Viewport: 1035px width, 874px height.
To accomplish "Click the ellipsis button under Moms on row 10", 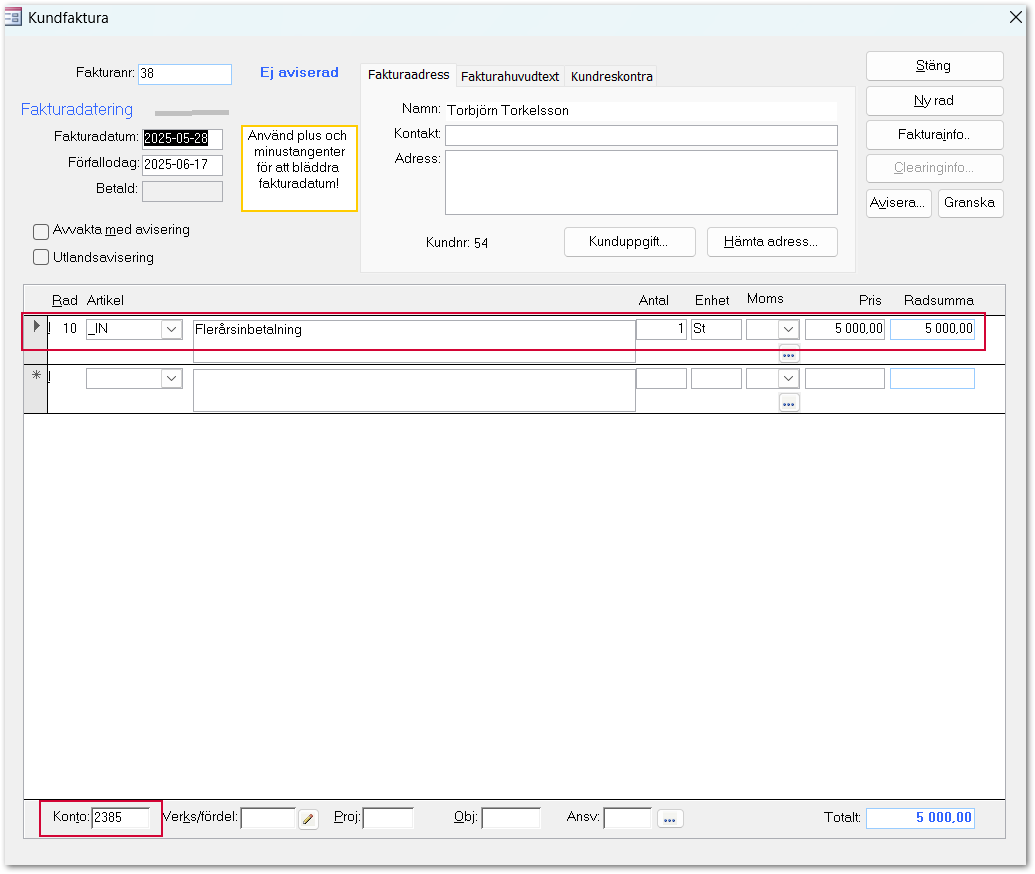I will point(789,354).
